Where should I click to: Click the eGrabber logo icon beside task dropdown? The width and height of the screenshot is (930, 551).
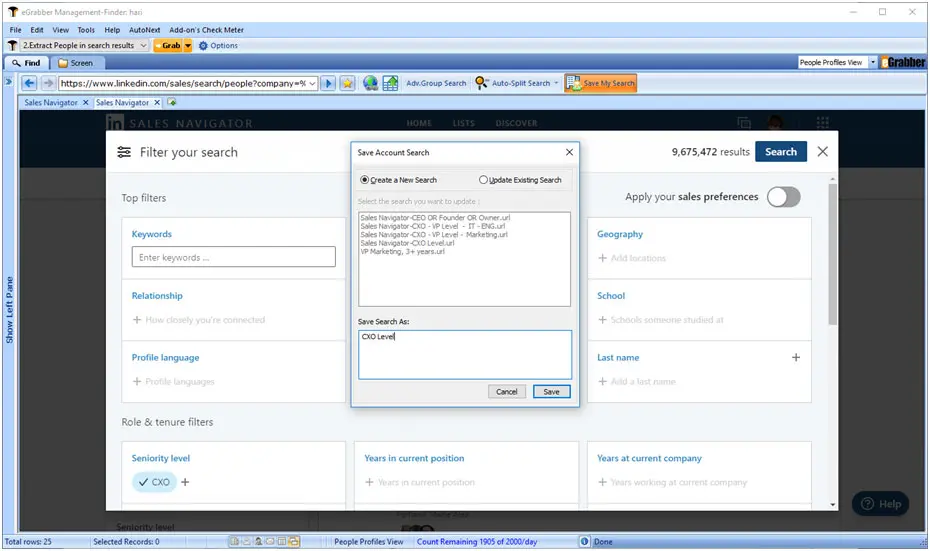[x=12, y=46]
